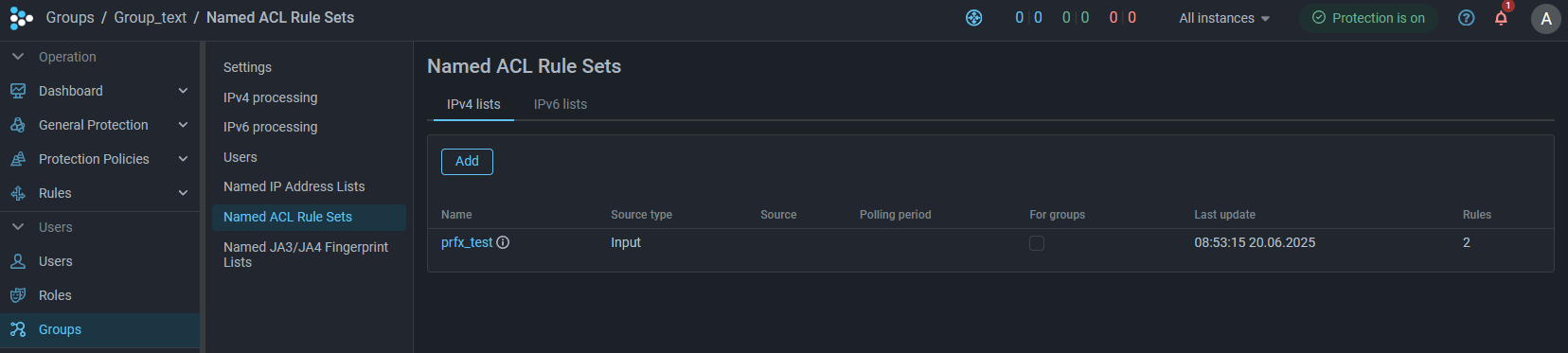1568x353 pixels.
Task: Click the Protection is on toggle
Action: click(x=1368, y=18)
